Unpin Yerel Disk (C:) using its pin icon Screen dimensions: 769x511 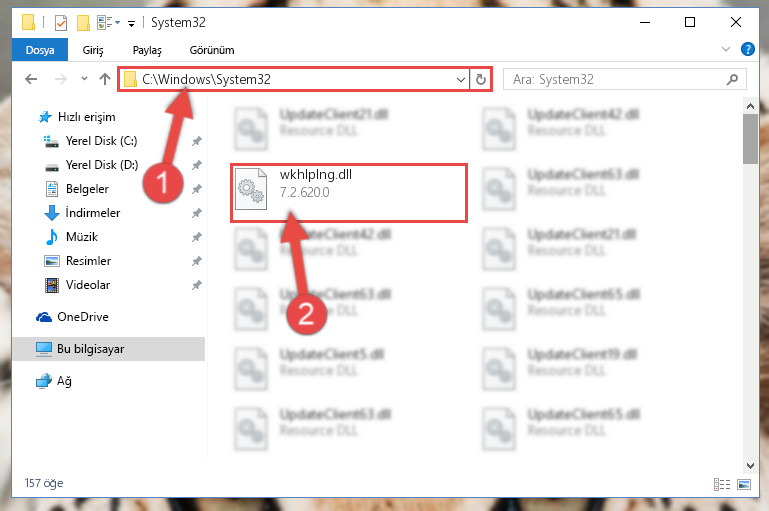coord(197,141)
